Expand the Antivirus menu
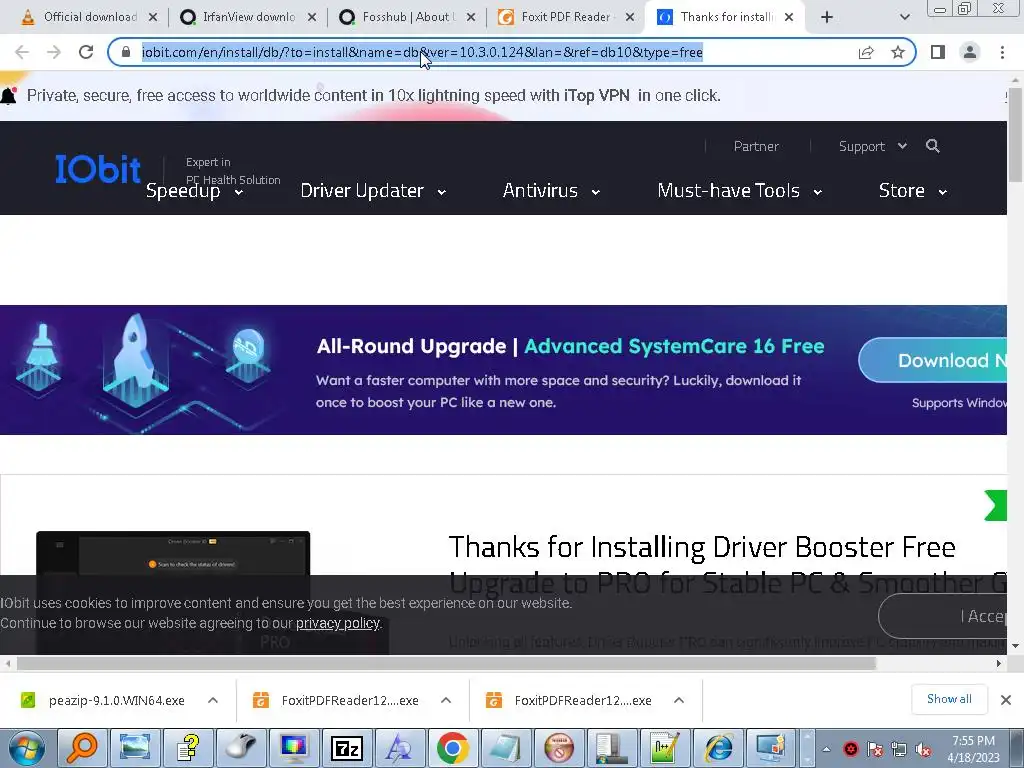 click(551, 191)
